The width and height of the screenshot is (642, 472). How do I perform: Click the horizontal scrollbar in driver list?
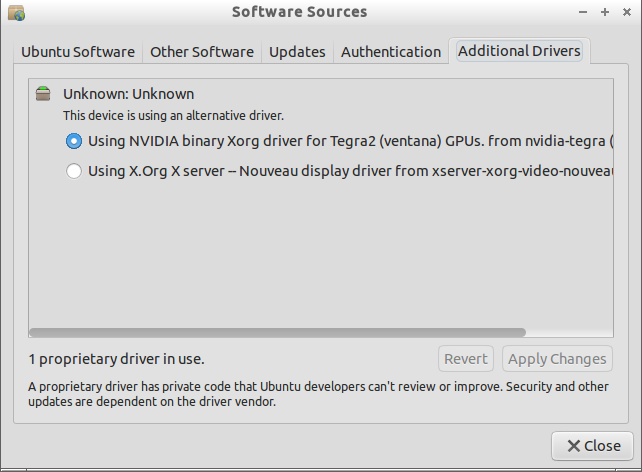click(277, 332)
